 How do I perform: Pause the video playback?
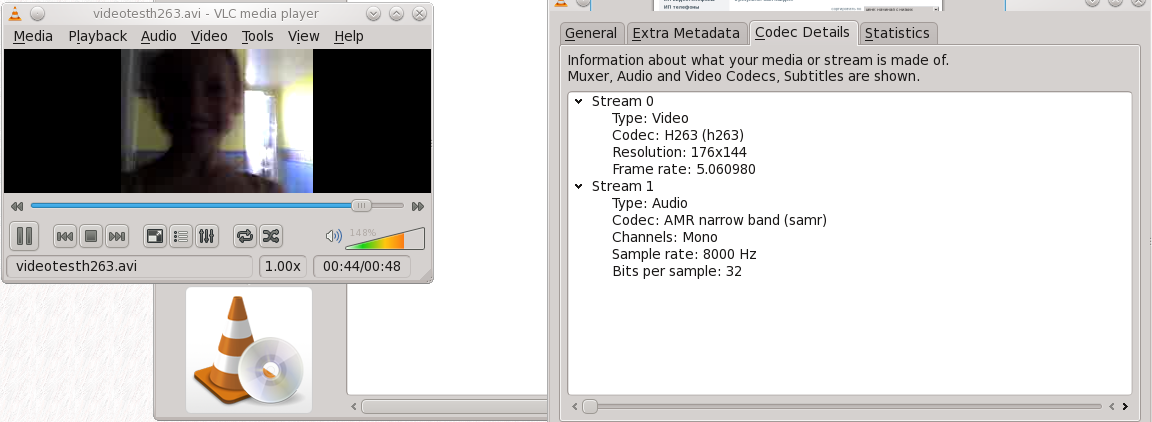[24, 236]
